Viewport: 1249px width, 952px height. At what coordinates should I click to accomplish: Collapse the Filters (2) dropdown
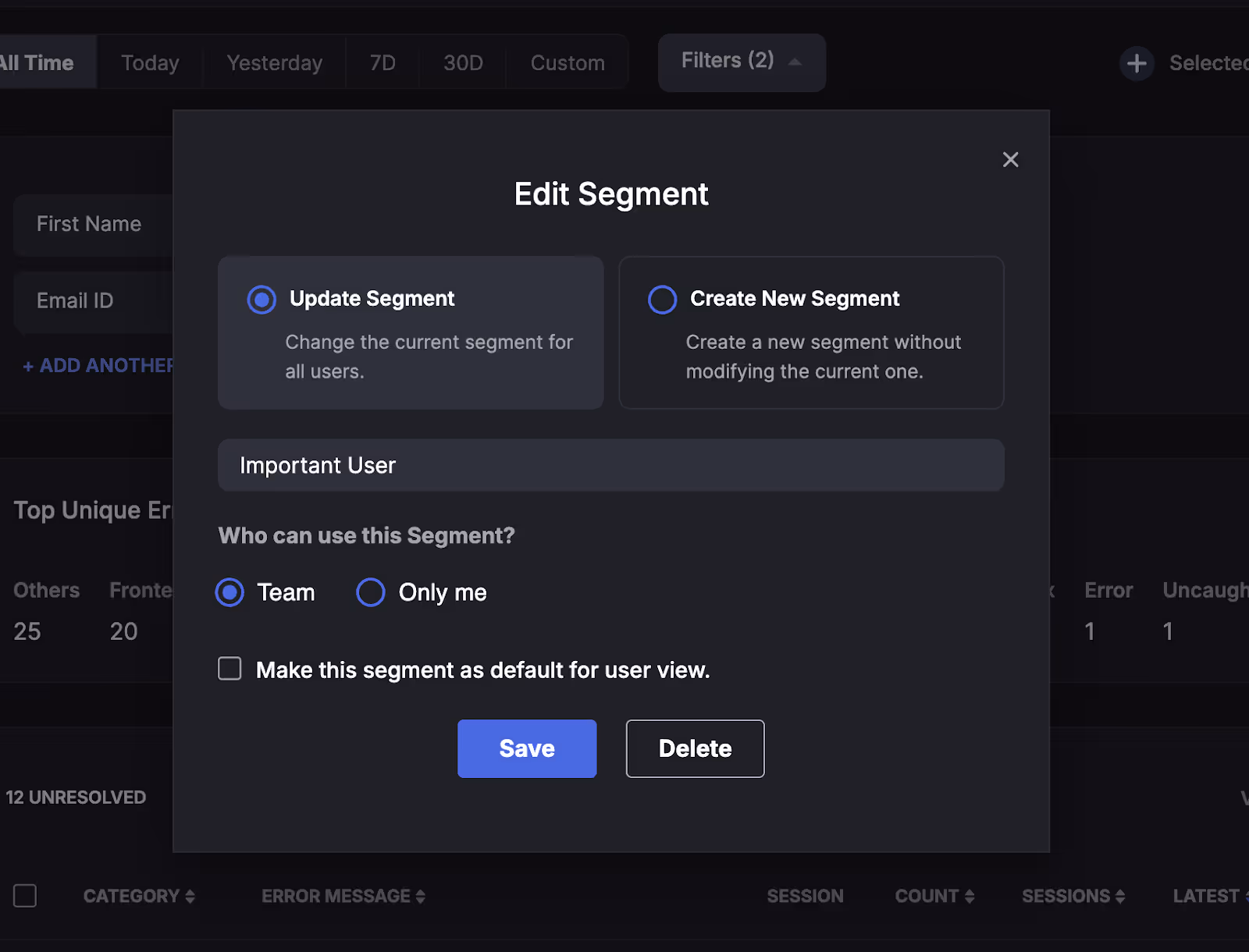740,62
